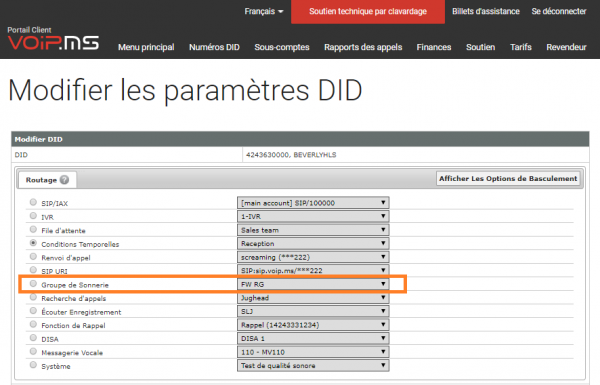Enable the Renvoi d'appel radio option

click(x=33, y=256)
